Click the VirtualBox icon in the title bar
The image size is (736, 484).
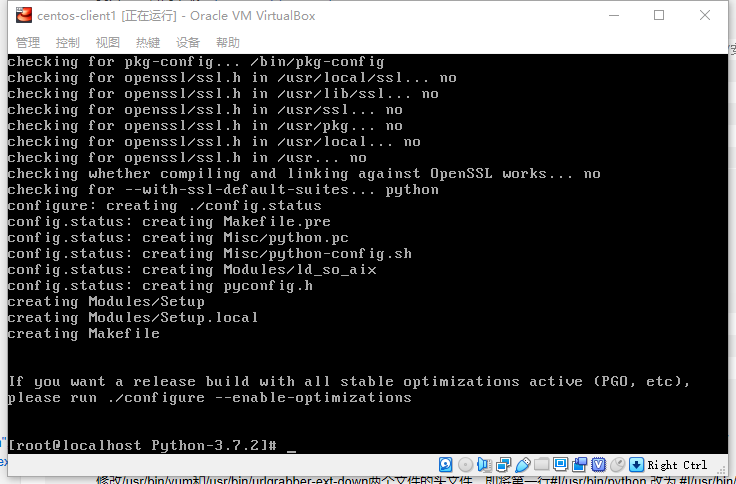click(x=23, y=15)
